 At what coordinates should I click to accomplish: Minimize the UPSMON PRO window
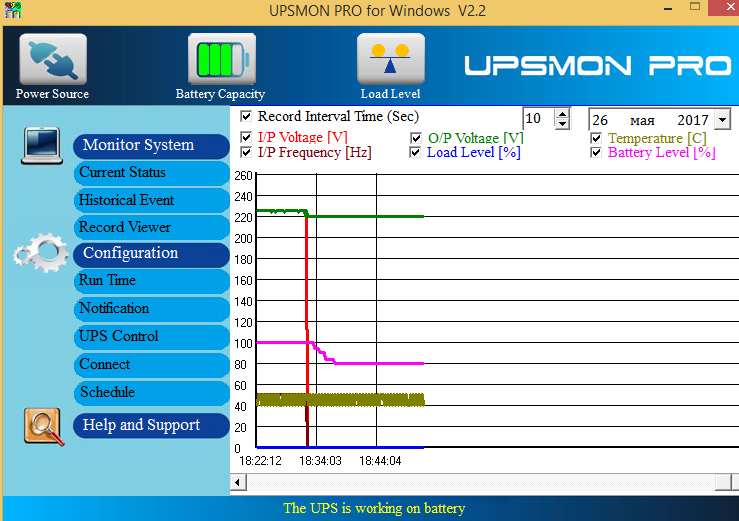click(x=668, y=8)
